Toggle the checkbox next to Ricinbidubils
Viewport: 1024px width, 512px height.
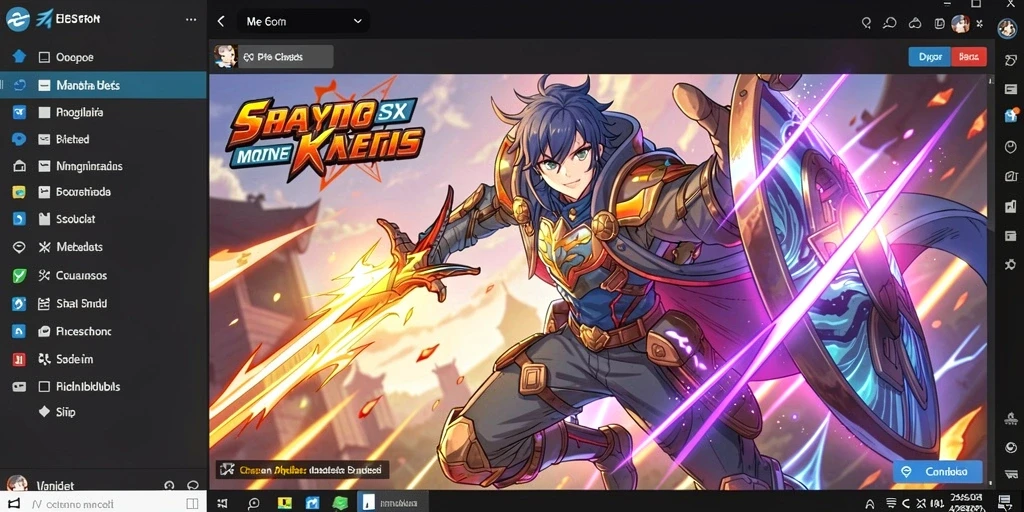pos(44,387)
